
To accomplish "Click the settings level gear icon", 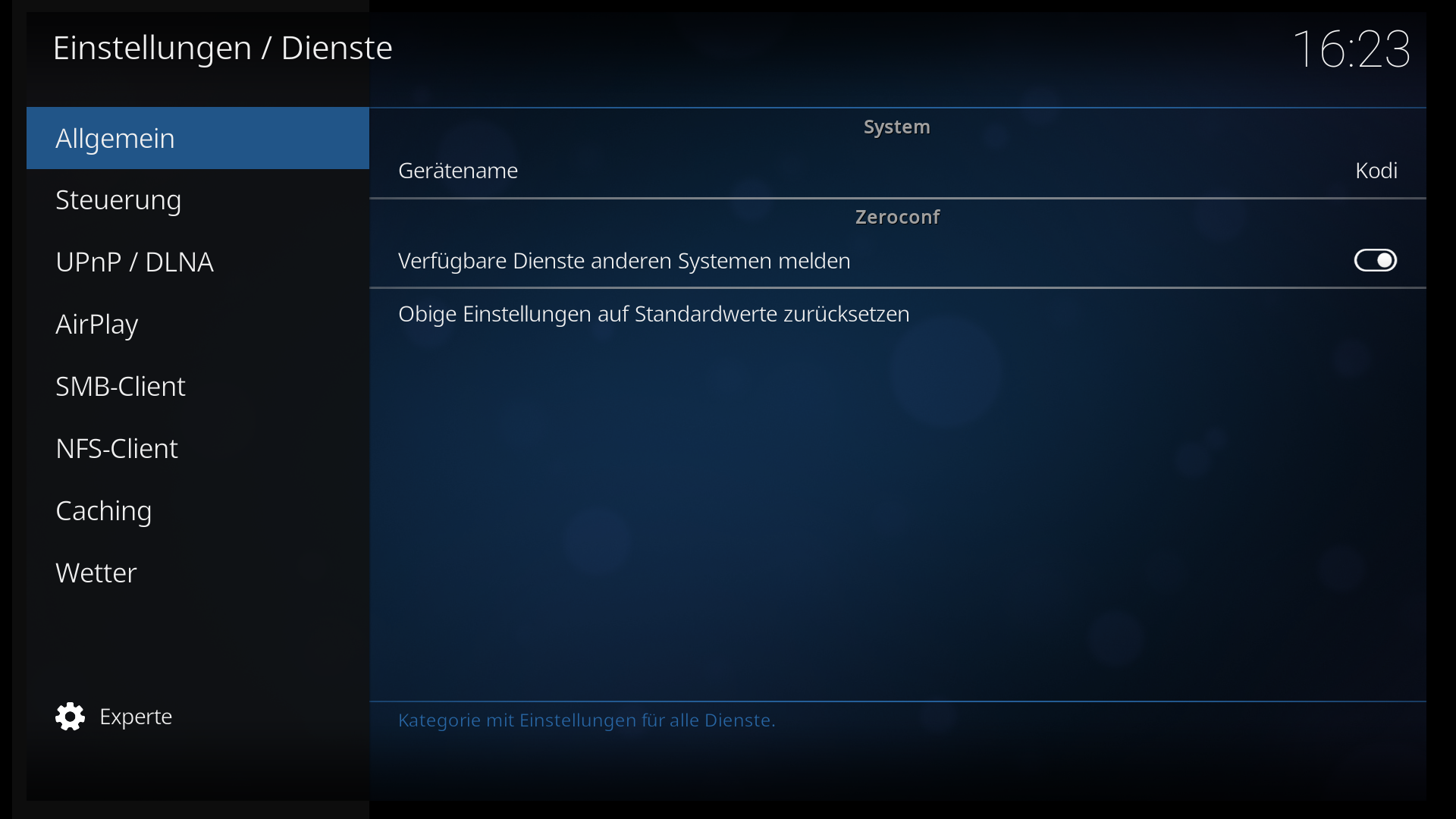I will click(x=70, y=717).
